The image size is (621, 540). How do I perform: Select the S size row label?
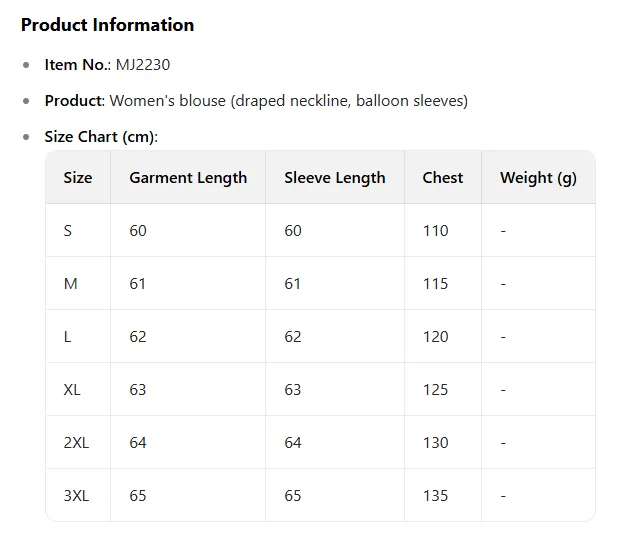coord(68,231)
